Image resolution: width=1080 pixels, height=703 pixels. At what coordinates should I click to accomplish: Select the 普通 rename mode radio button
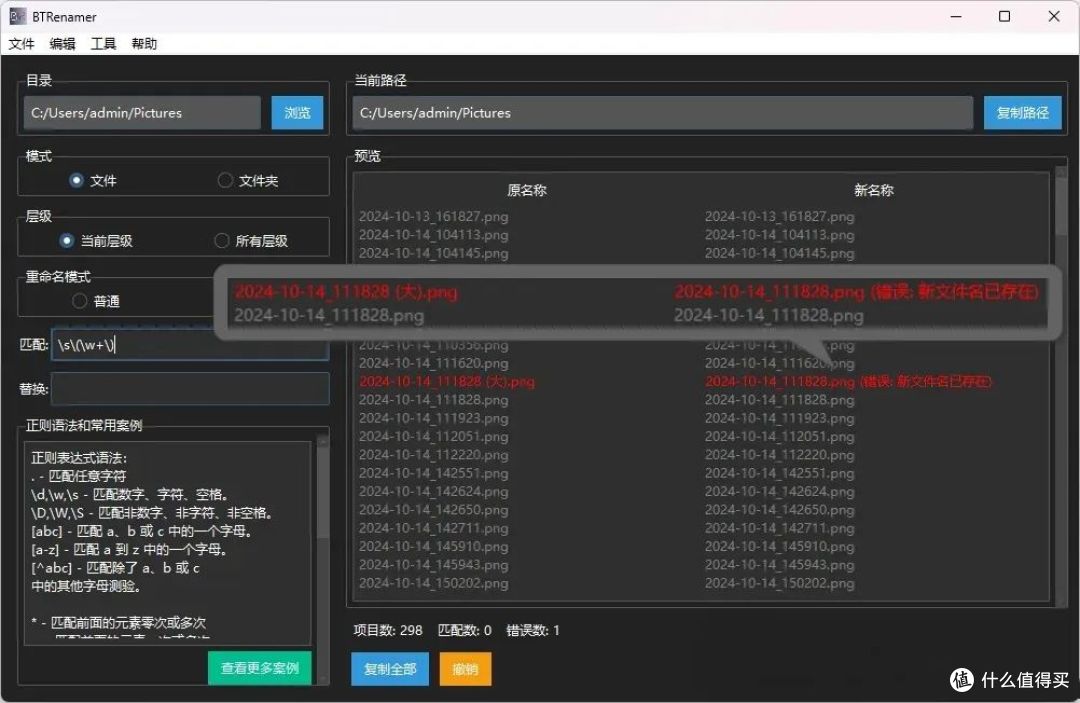pyautogui.click(x=80, y=302)
